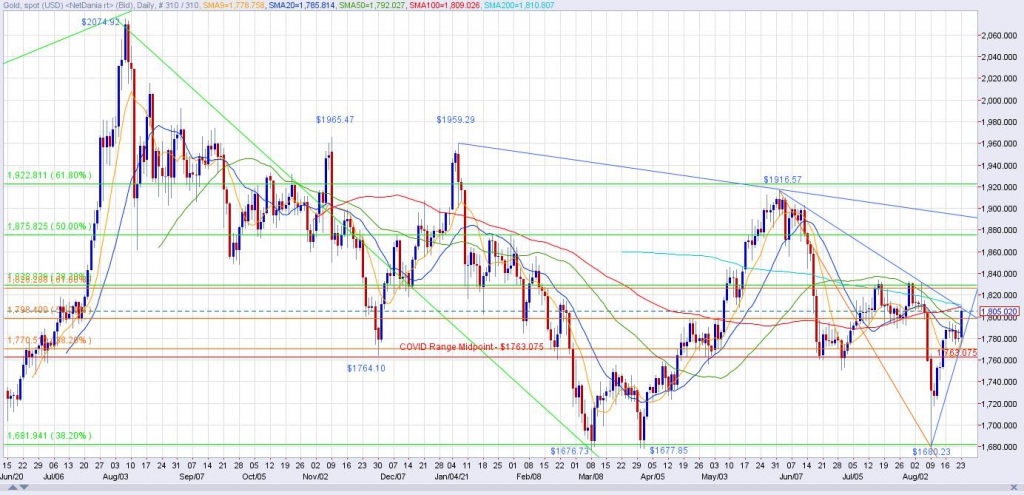Click the boxed current price 1,805.020

(999, 311)
